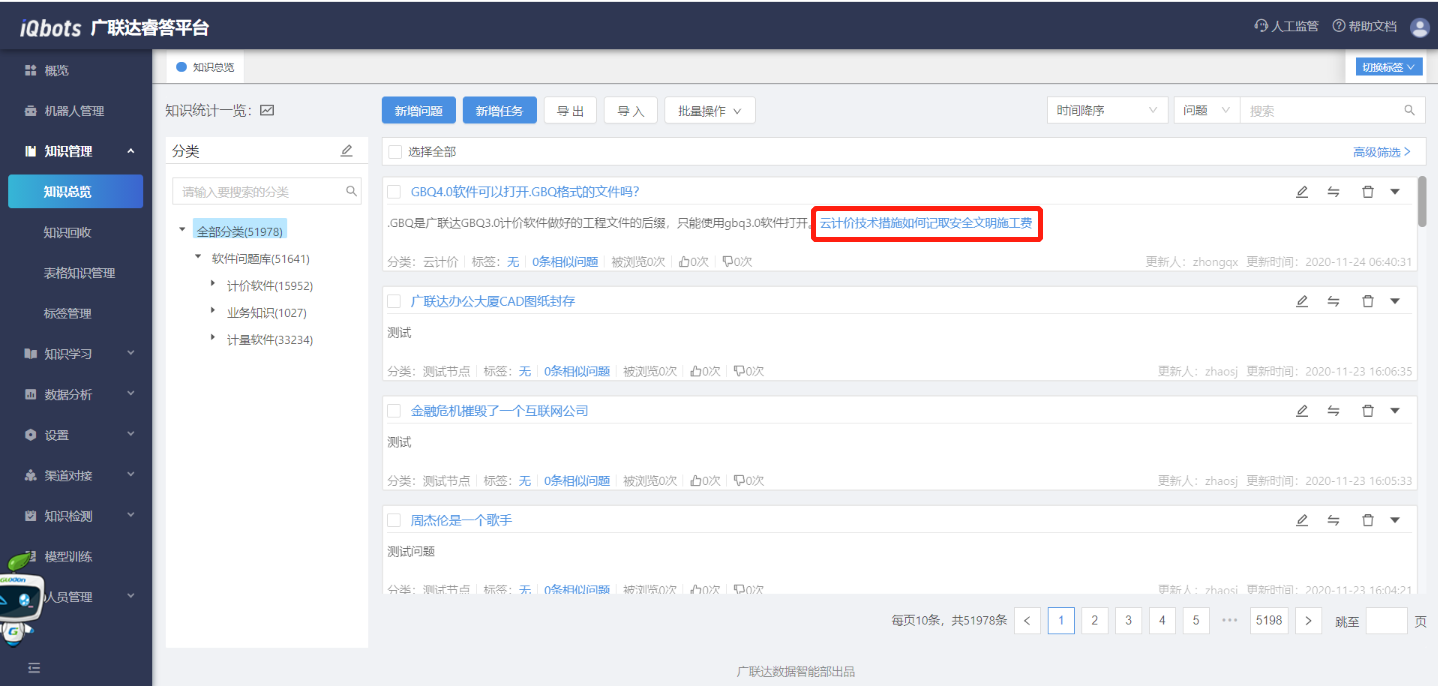Tick the checkbox for 周杰伦是一个歌手
1438x686 pixels.
pyautogui.click(x=394, y=521)
